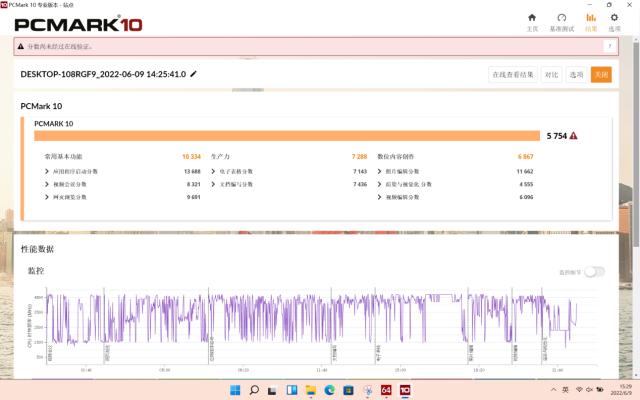Click result name DESKTOP-108RGF9_2022-06-09 14:25:41.0
Viewport: 640px width, 400px height.
pos(103,74)
